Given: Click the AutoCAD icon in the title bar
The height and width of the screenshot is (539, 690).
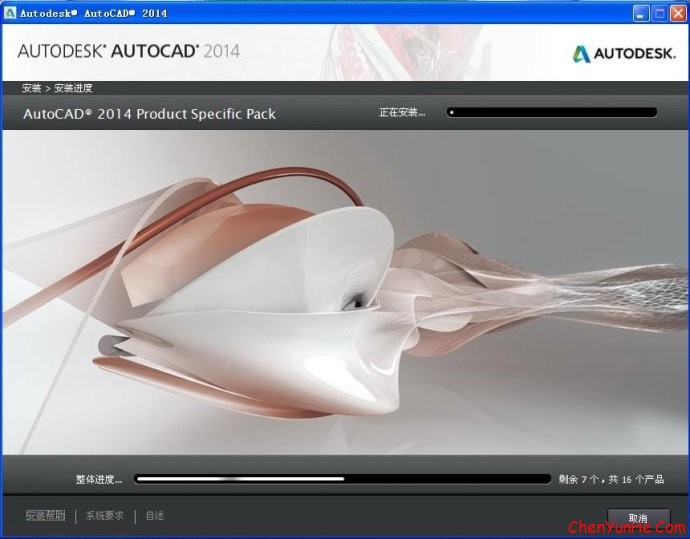Looking at the screenshot, I should pyautogui.click(x=10, y=13).
